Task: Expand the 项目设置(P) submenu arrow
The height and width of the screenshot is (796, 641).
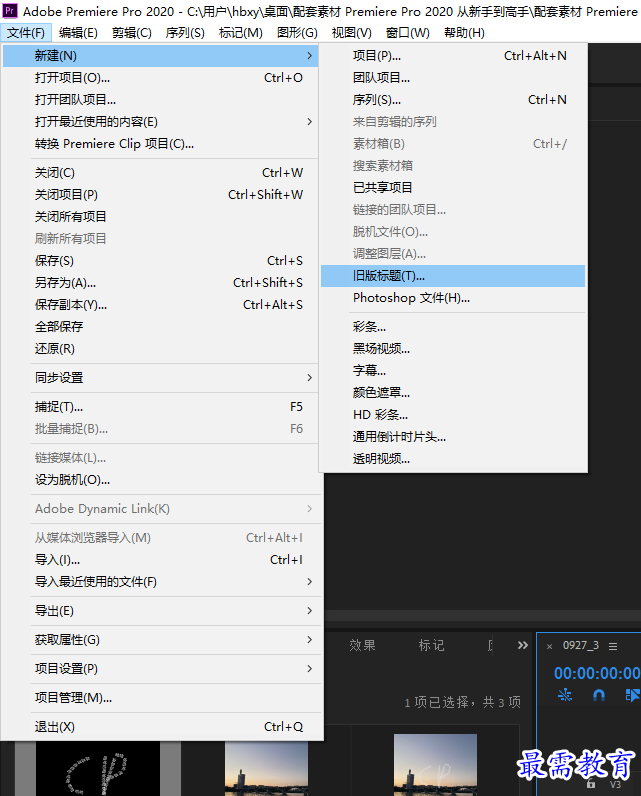Action: 310,669
